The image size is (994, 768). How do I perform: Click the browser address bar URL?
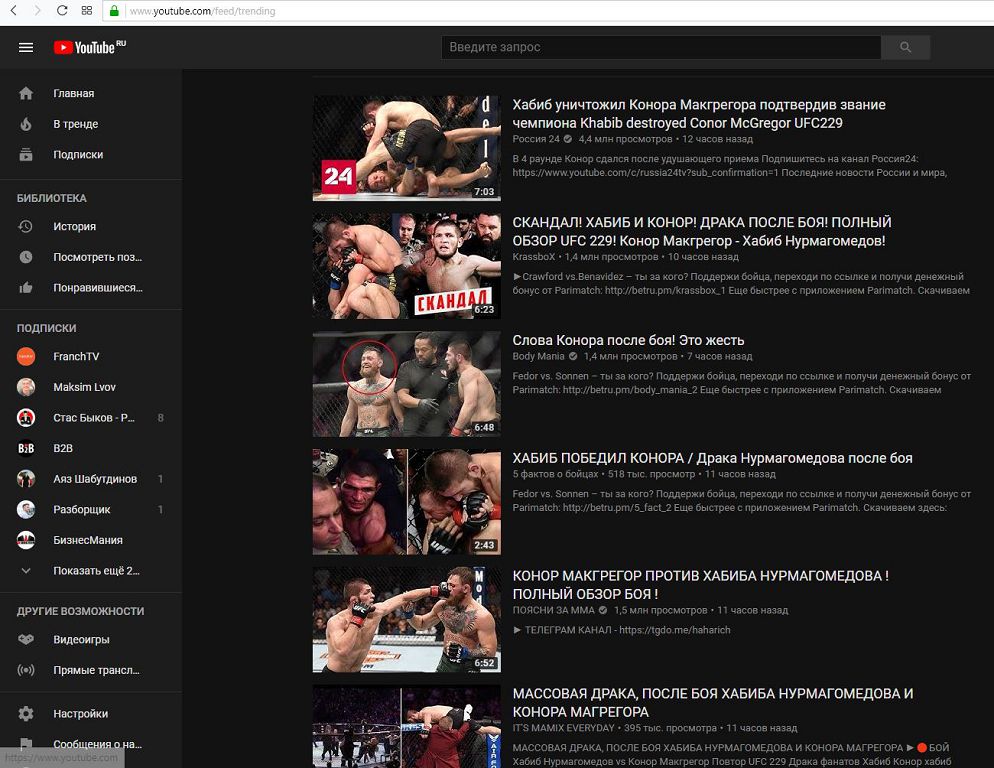pos(202,11)
